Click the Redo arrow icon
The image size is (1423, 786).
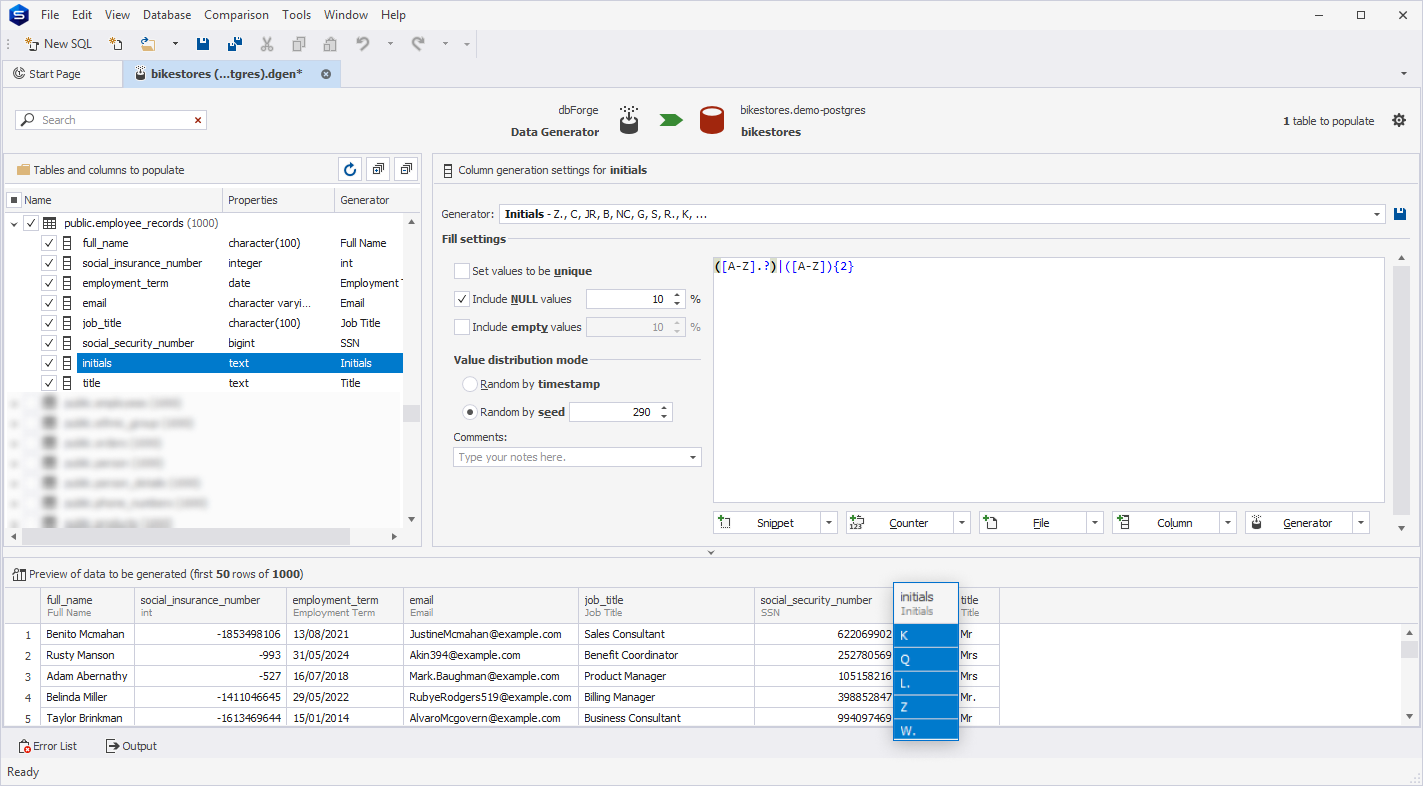pyautogui.click(x=418, y=44)
